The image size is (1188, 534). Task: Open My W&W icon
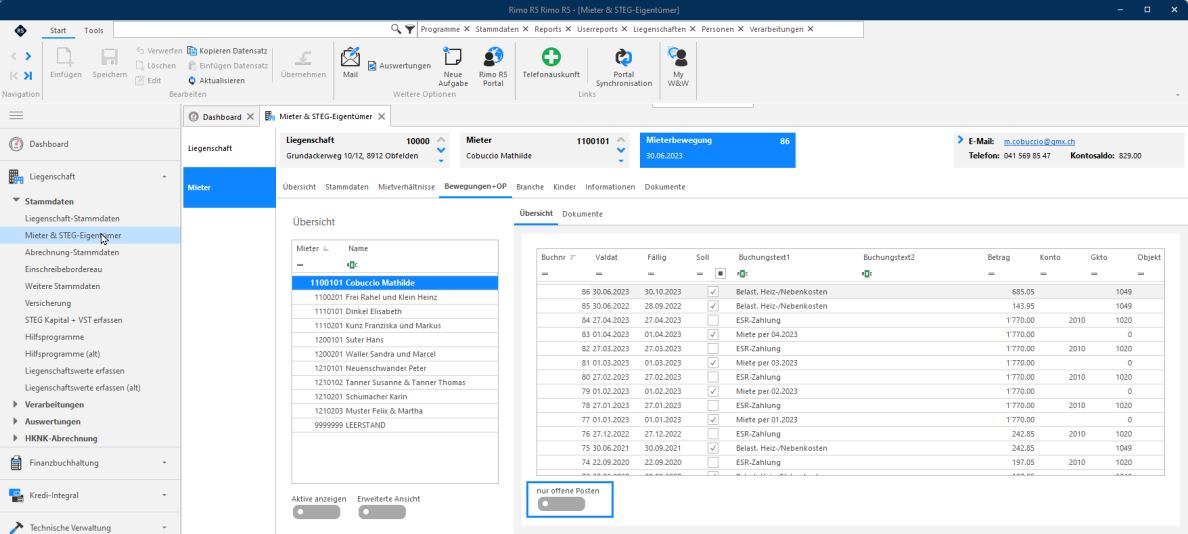point(677,57)
